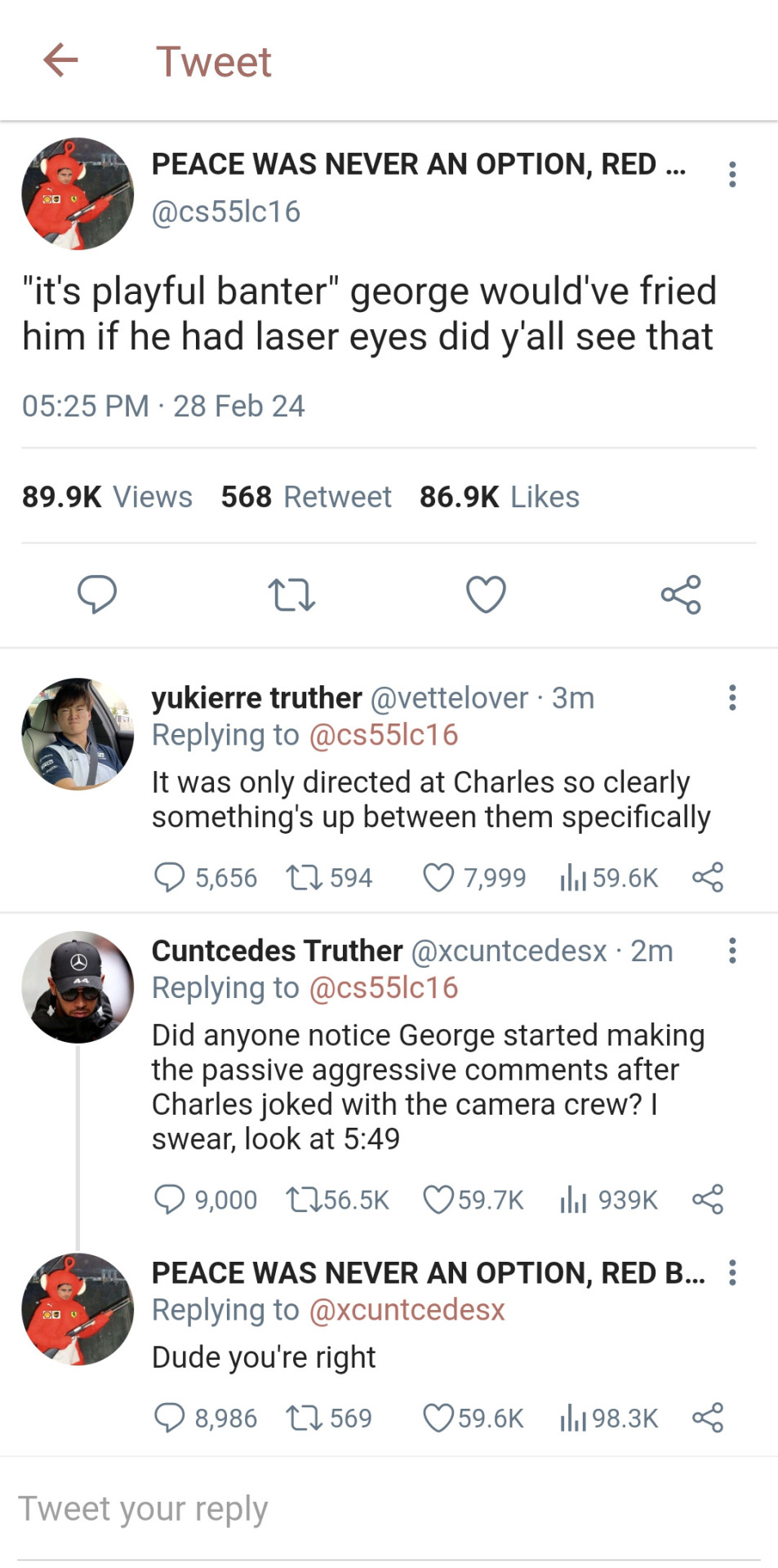
Task: Open the main tweet's three-dot menu
Action: coord(732,174)
